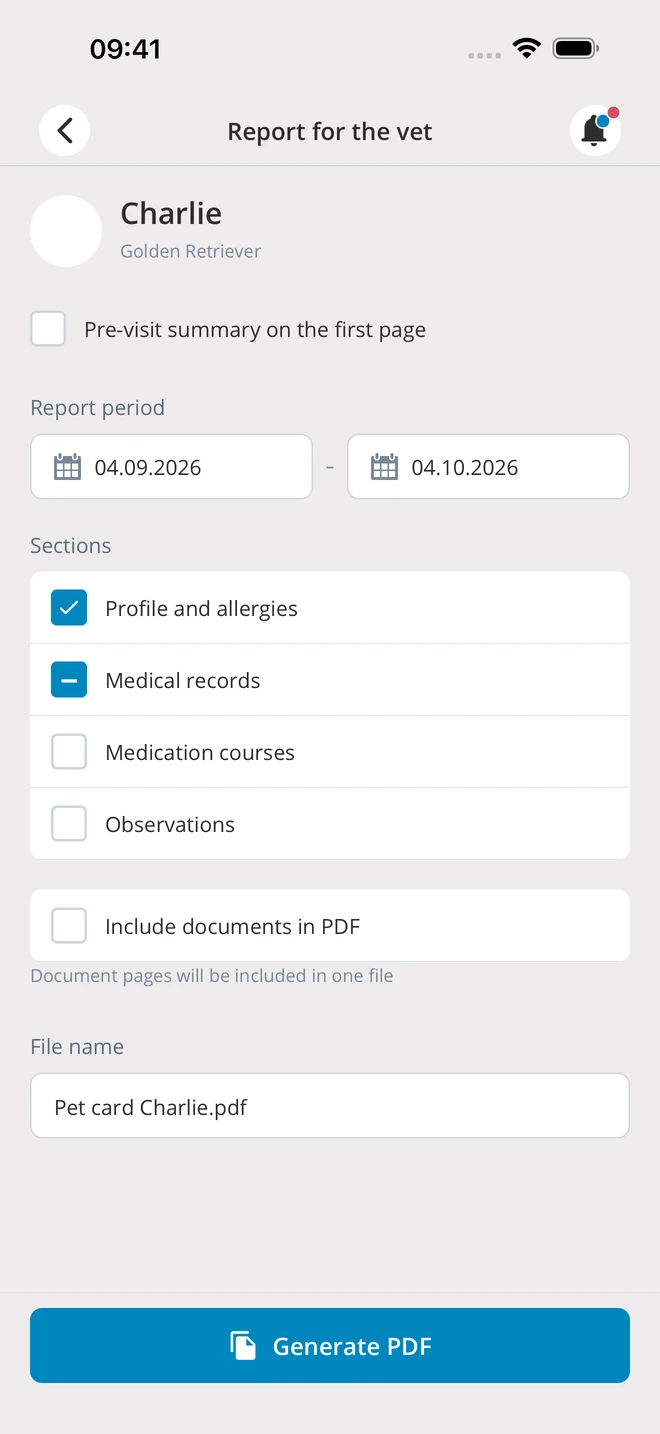
Task: Tap the Report period label
Action: (97, 408)
